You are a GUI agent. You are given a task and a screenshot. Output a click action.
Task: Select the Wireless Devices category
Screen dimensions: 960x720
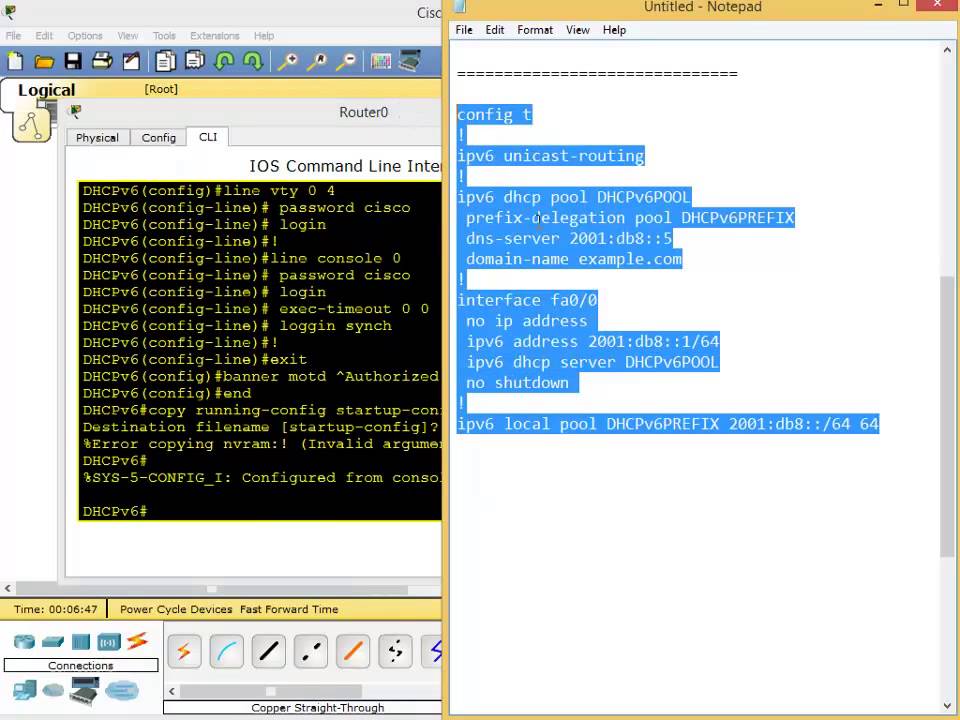[x=109, y=642]
